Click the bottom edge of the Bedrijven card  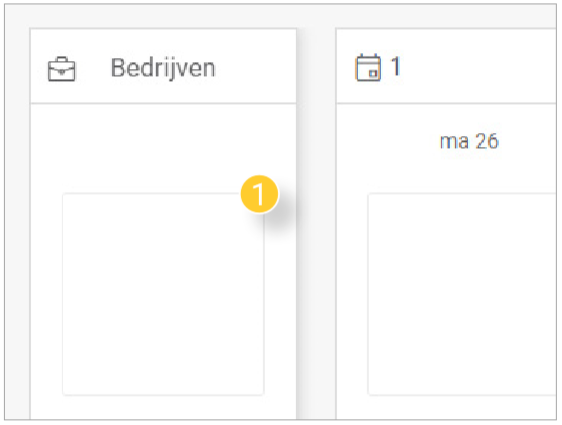tap(163, 395)
